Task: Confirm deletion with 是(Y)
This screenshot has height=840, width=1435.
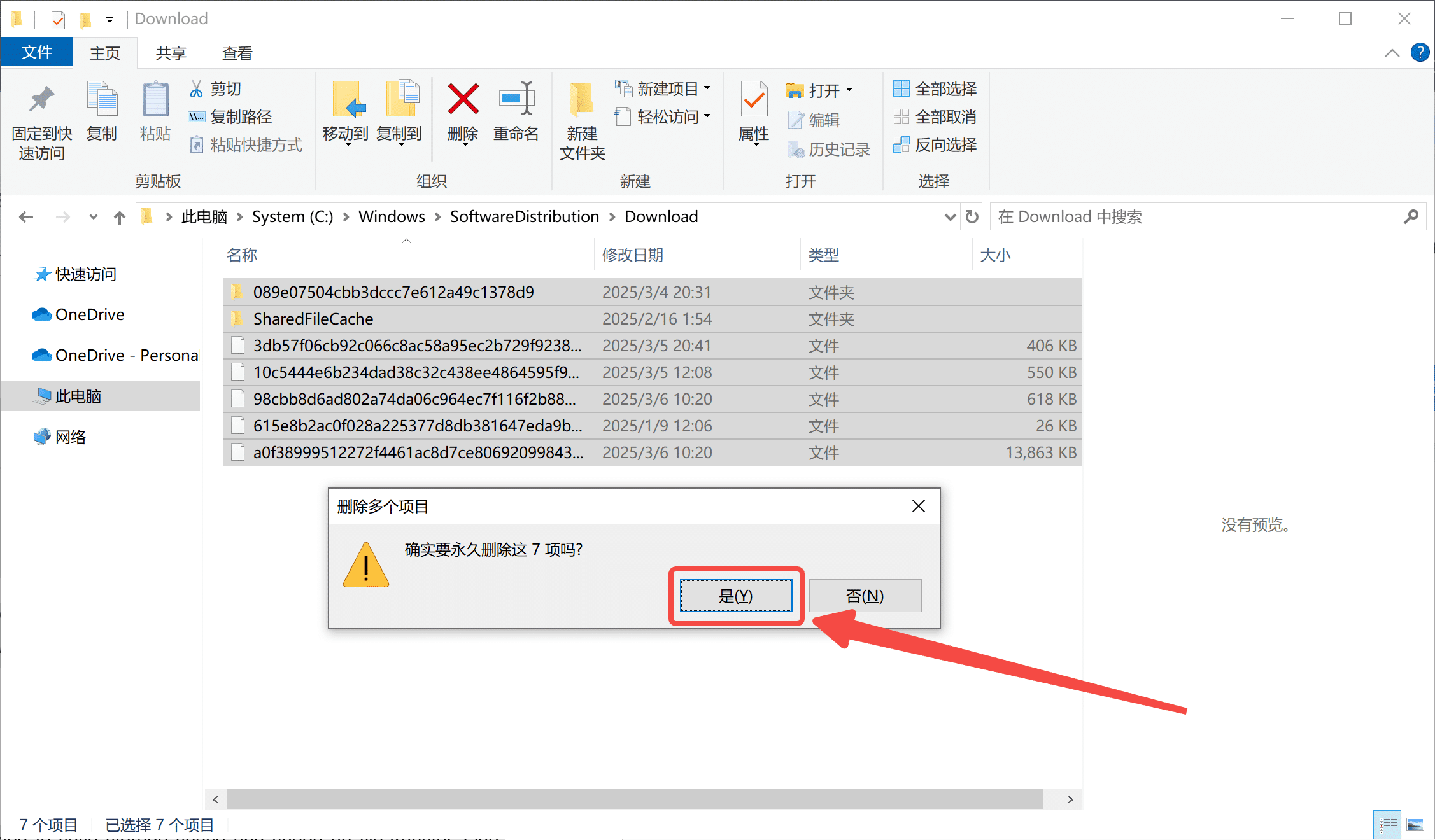Action: 736,596
